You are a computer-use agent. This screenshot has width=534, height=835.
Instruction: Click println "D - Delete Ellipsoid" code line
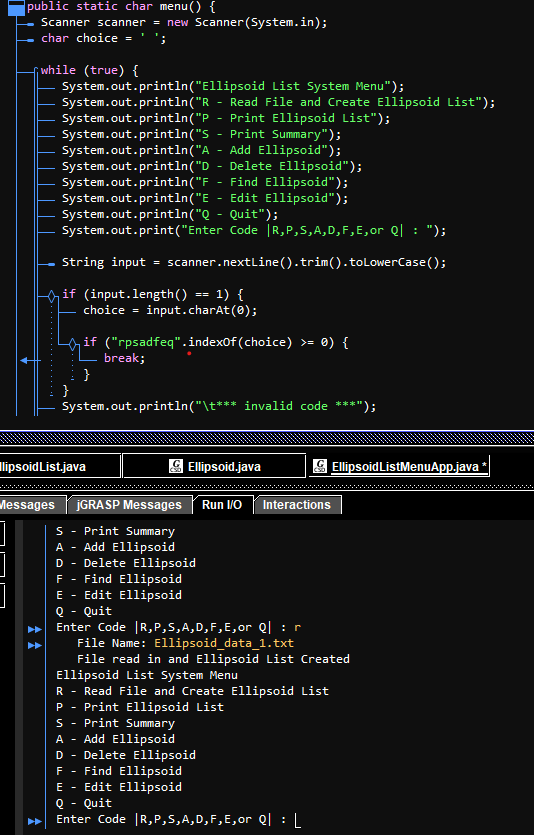coord(212,166)
